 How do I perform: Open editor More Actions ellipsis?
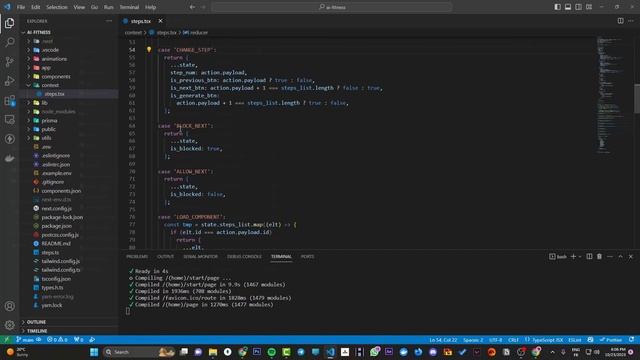tap(631, 21)
